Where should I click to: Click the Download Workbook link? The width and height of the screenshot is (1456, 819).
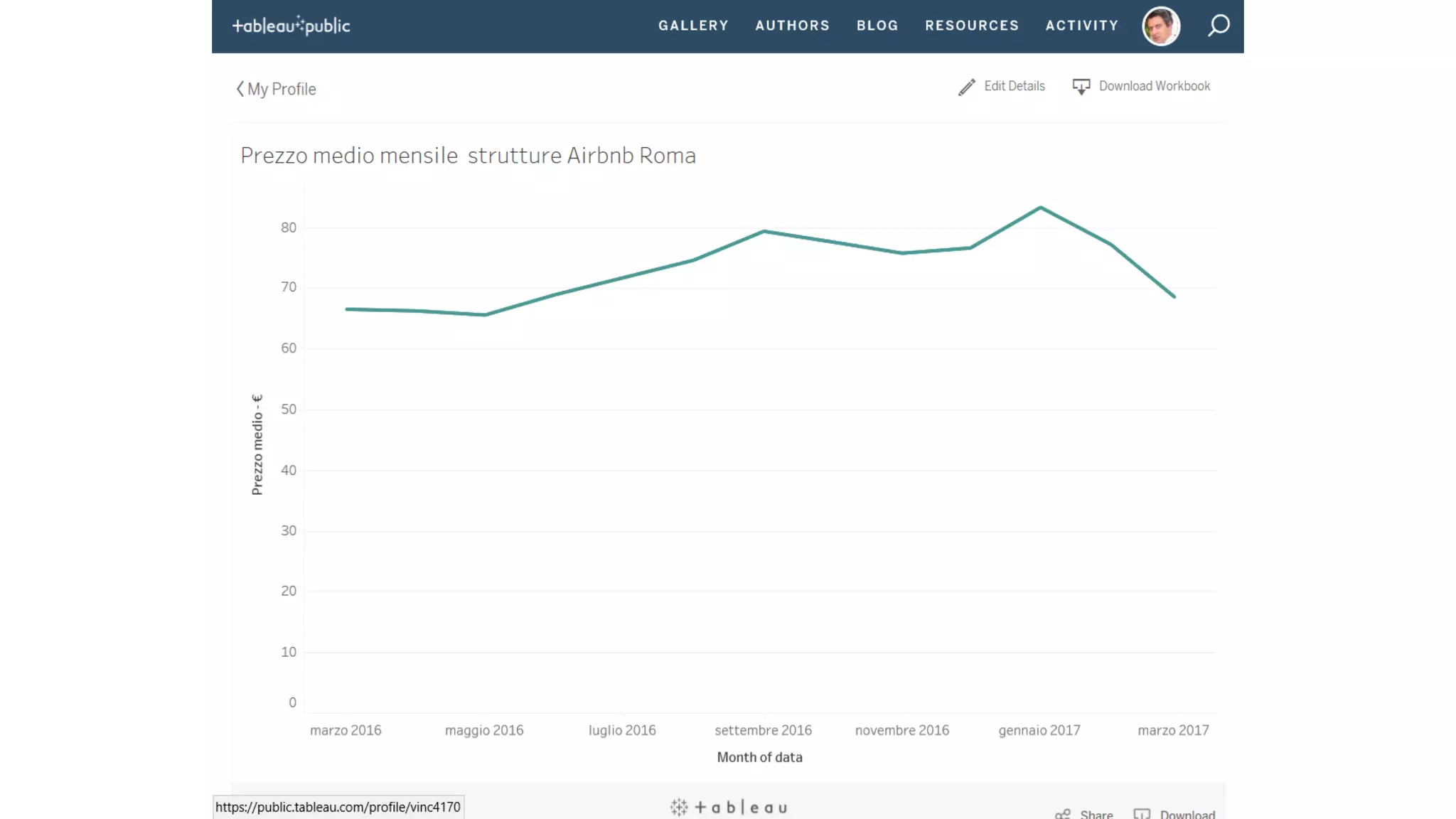tap(1154, 86)
